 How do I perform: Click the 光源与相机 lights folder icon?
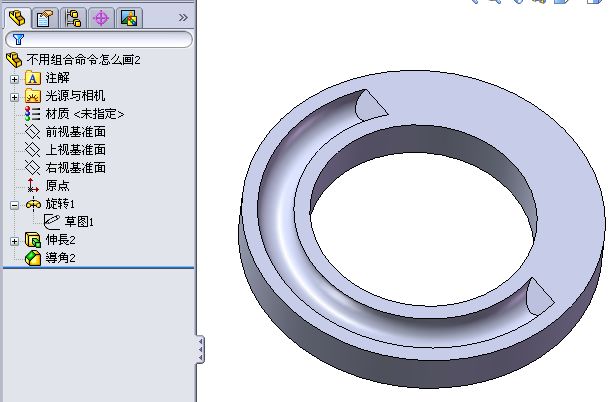click(x=33, y=96)
